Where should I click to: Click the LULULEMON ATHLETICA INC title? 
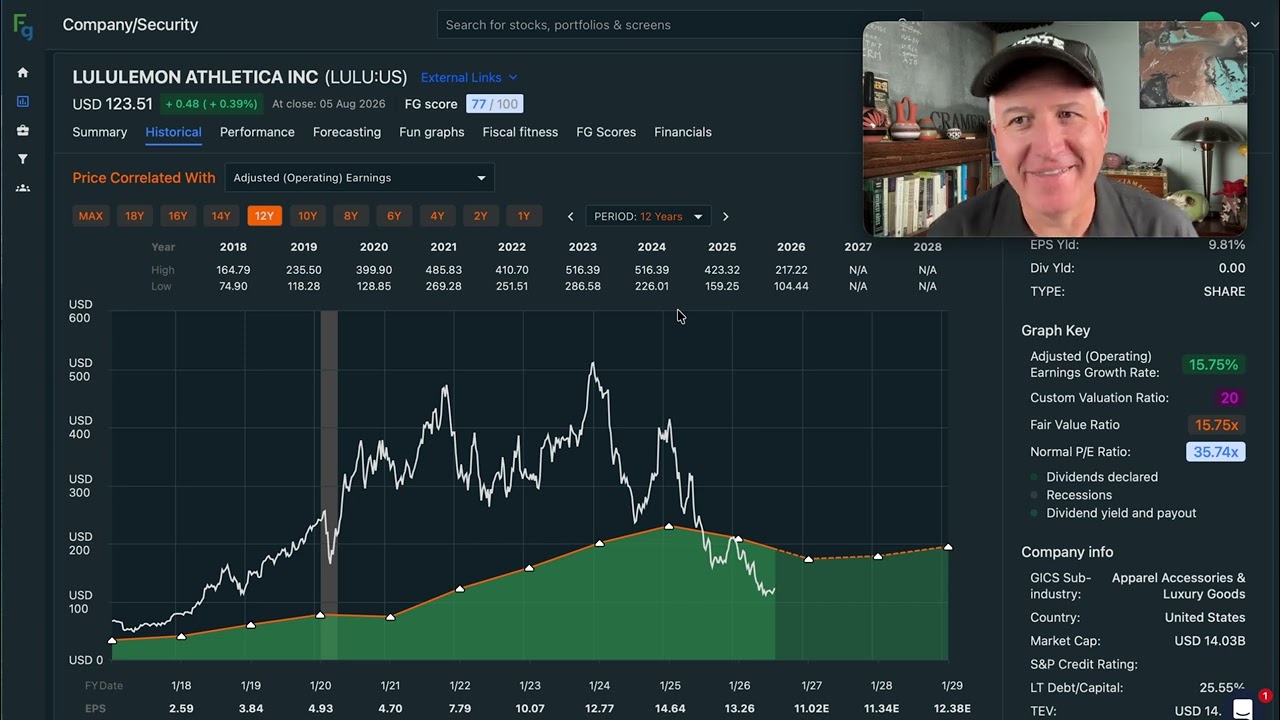click(195, 77)
